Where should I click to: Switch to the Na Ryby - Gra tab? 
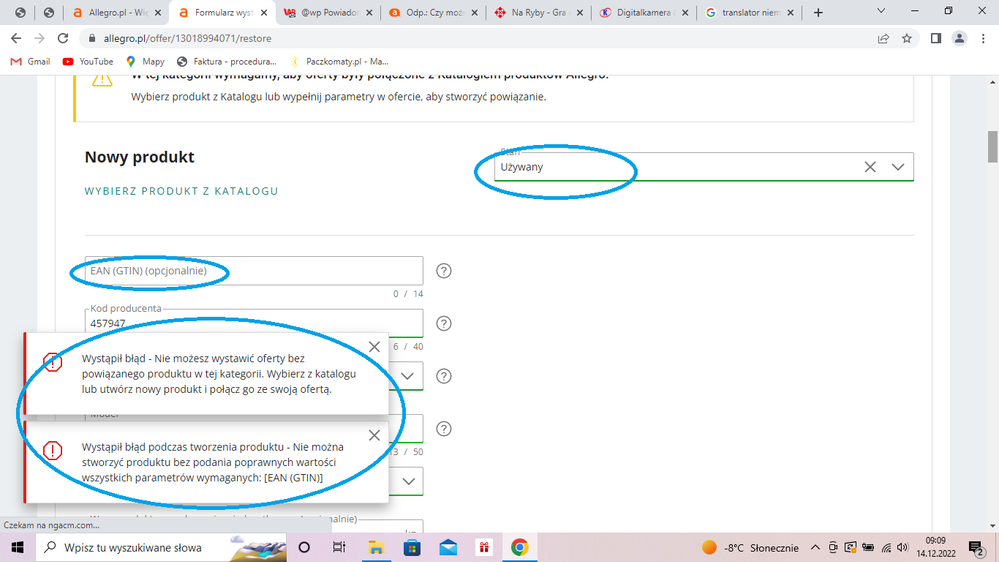pyautogui.click(x=538, y=12)
